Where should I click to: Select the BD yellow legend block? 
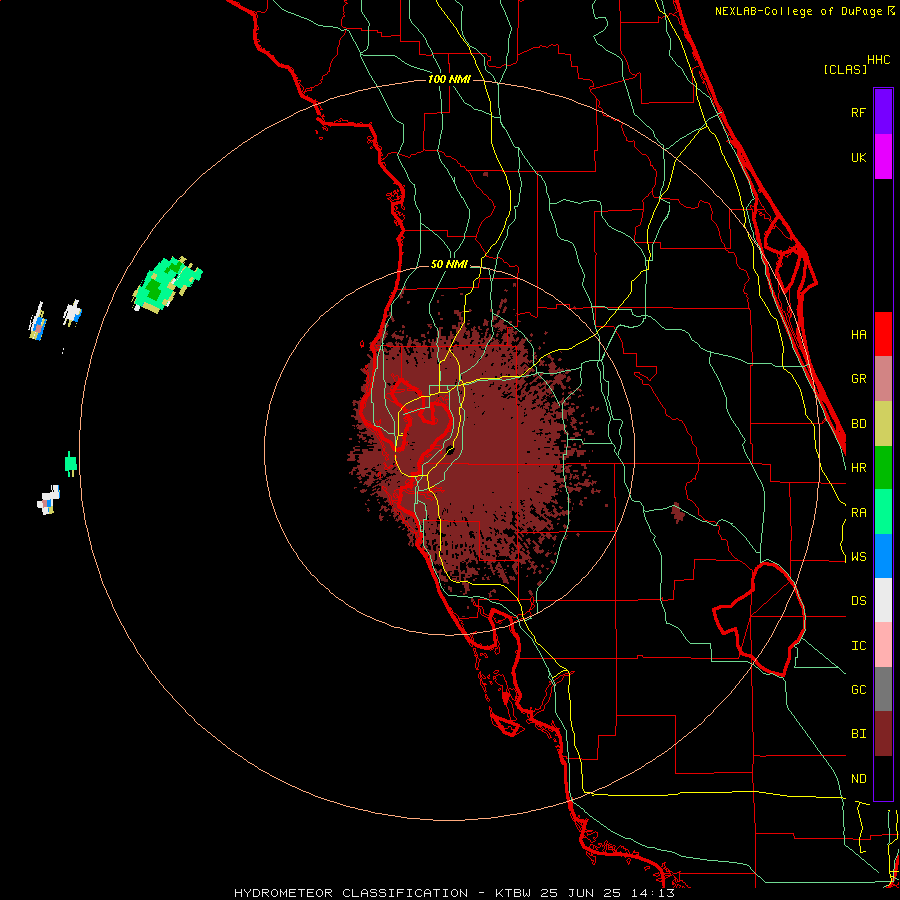coord(883,423)
